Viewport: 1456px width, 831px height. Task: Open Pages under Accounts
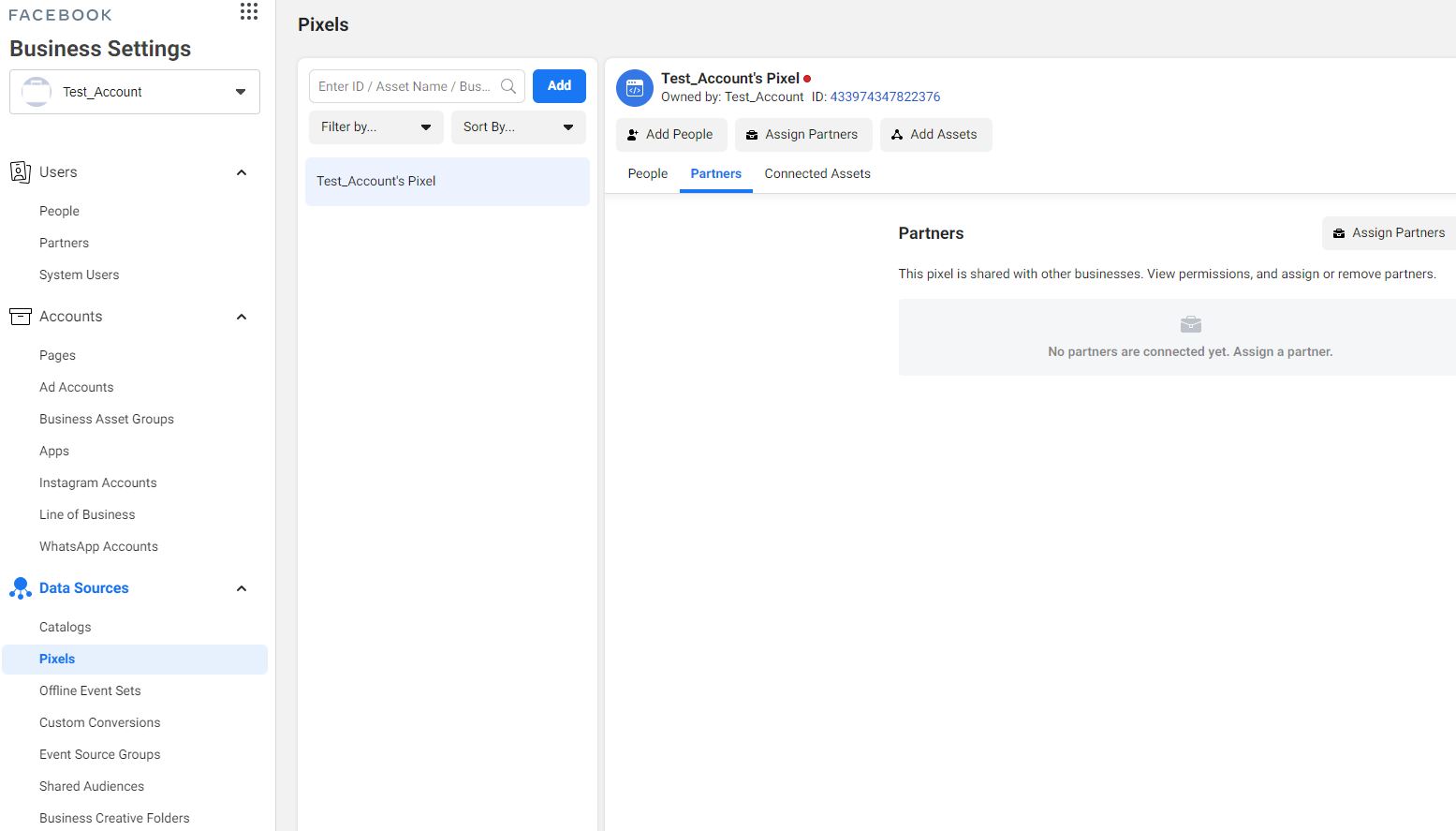point(57,355)
